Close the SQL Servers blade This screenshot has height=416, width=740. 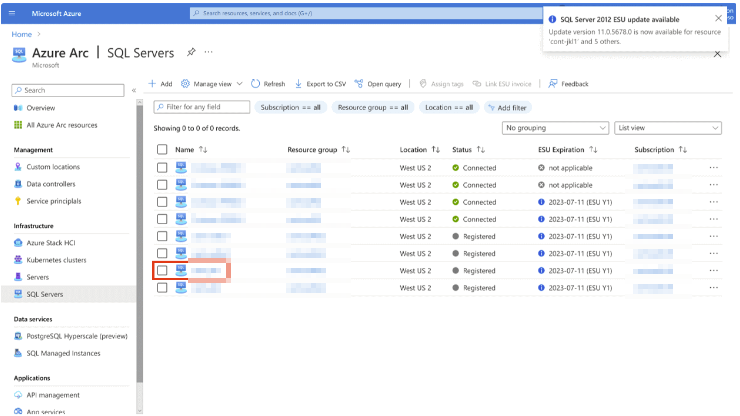(x=717, y=54)
